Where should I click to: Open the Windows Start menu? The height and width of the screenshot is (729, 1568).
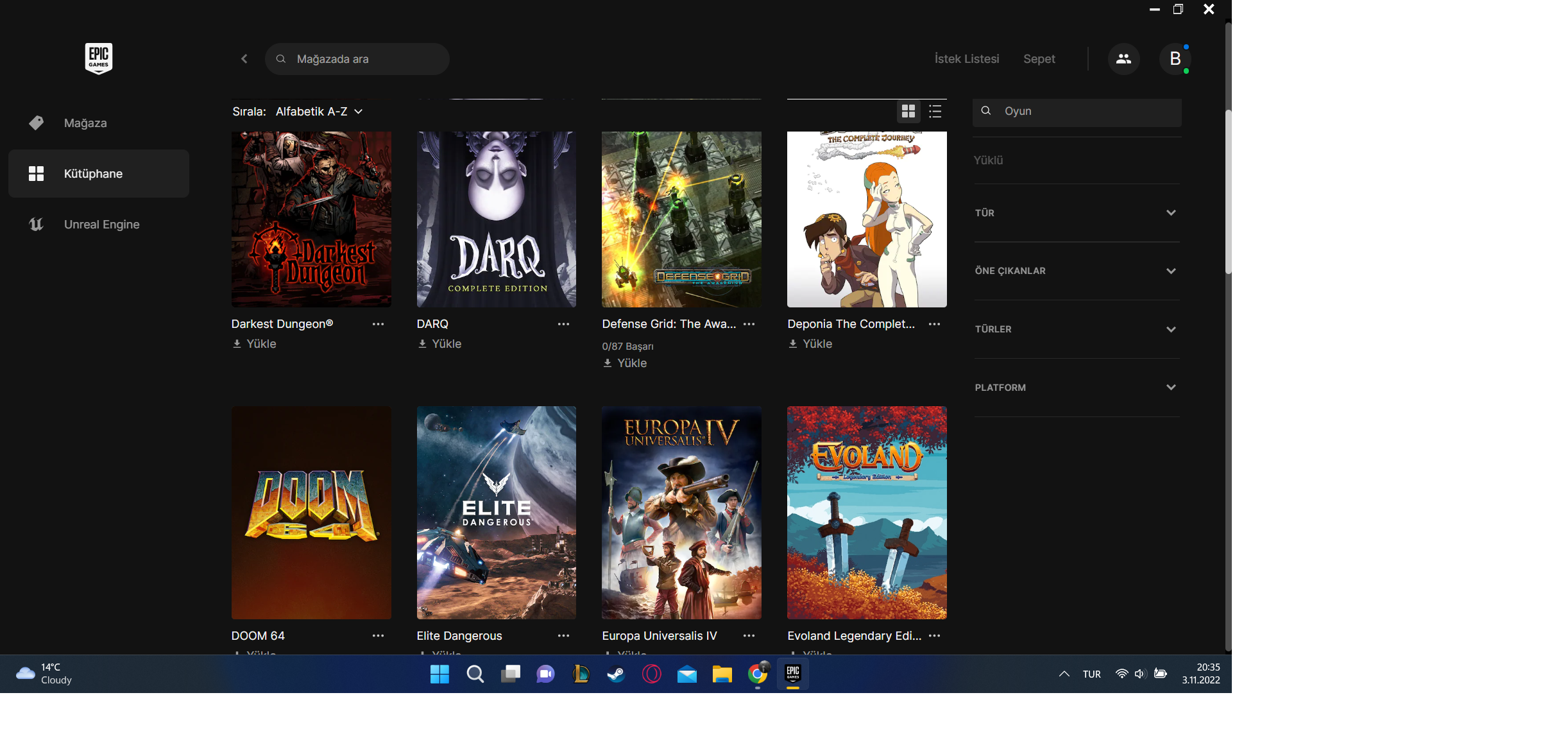(439, 674)
